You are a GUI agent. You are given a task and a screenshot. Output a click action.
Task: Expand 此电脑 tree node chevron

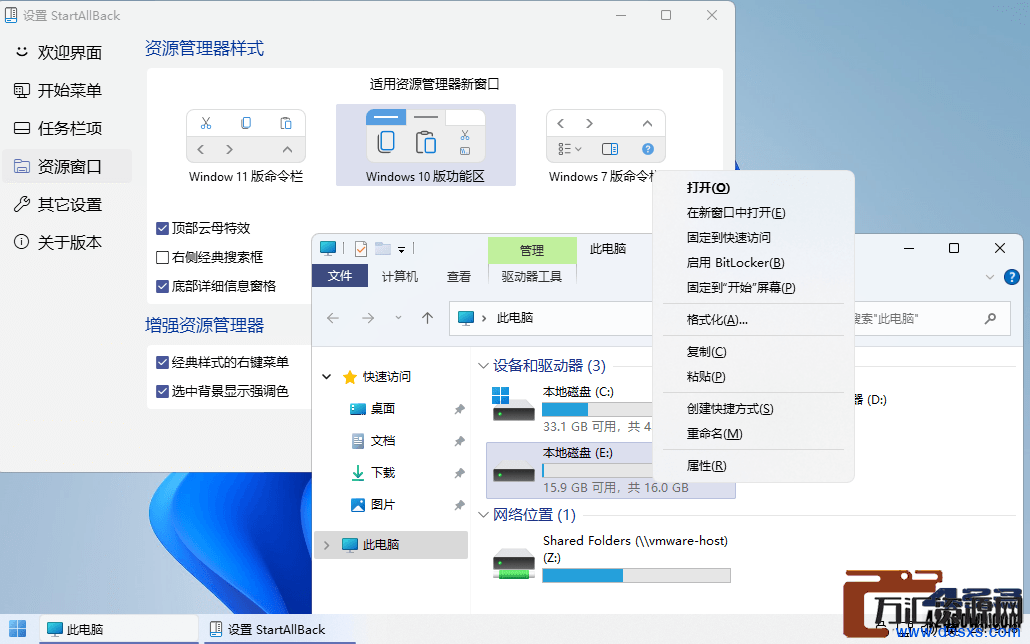click(326, 545)
